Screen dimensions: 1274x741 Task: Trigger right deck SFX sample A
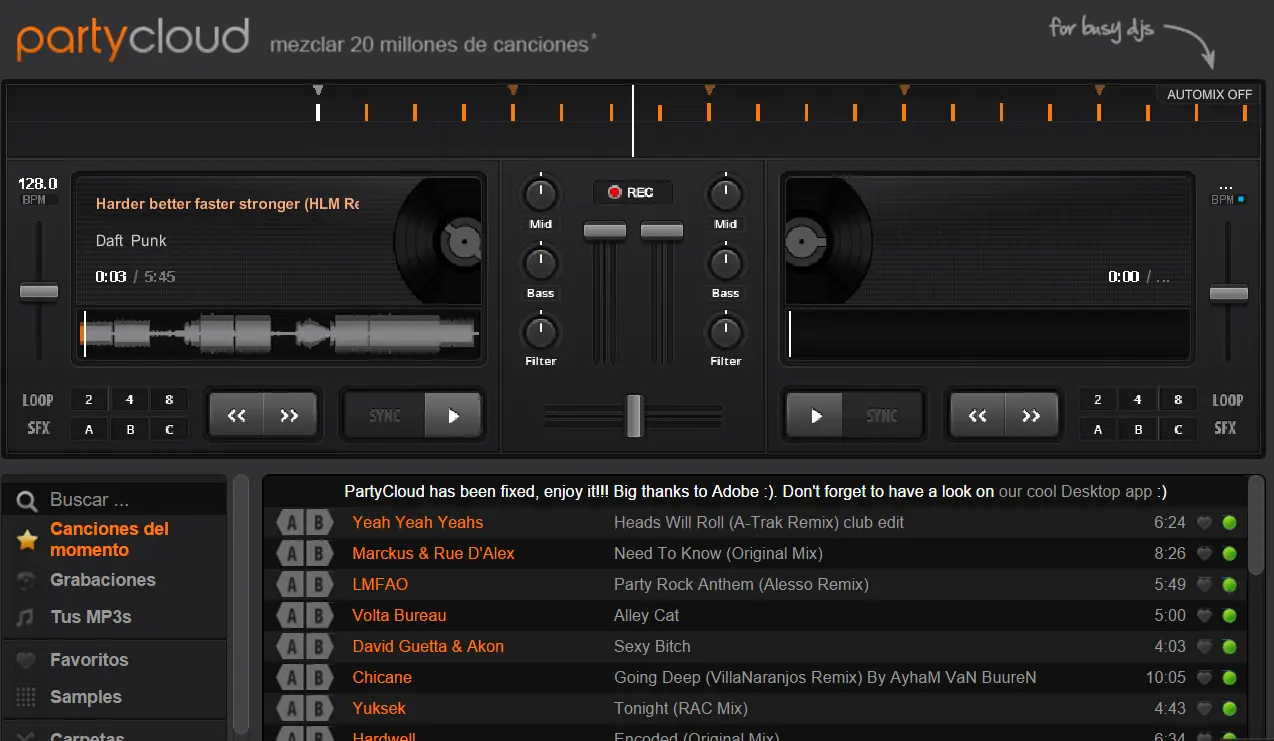(1098, 429)
